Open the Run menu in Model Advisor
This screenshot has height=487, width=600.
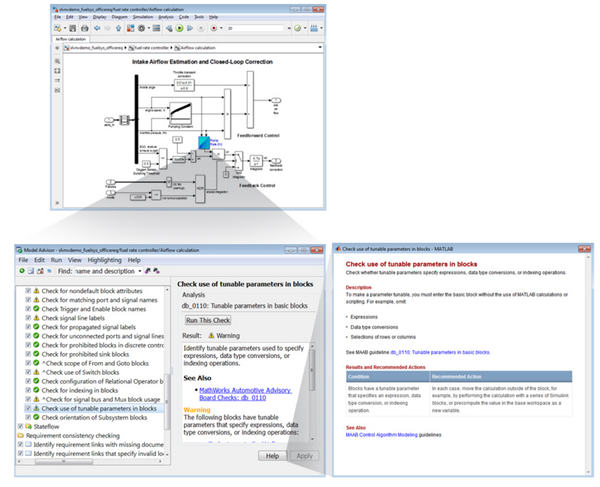click(56, 260)
